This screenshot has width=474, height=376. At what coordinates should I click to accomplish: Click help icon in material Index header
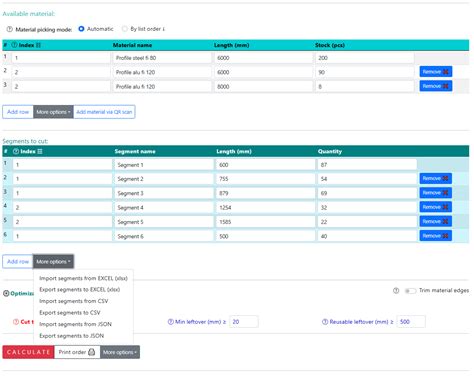point(14,45)
